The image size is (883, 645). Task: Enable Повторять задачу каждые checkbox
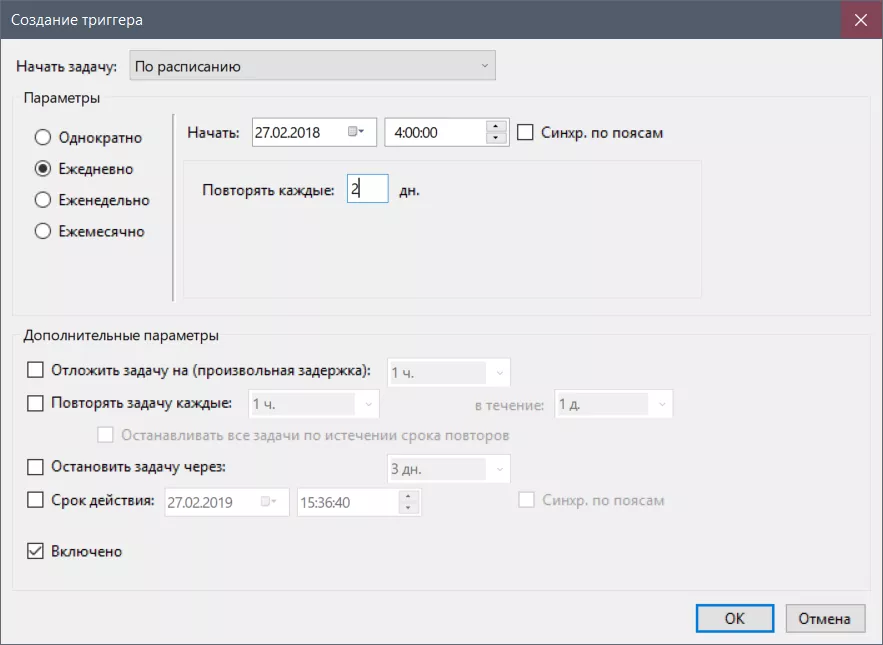click(36, 404)
